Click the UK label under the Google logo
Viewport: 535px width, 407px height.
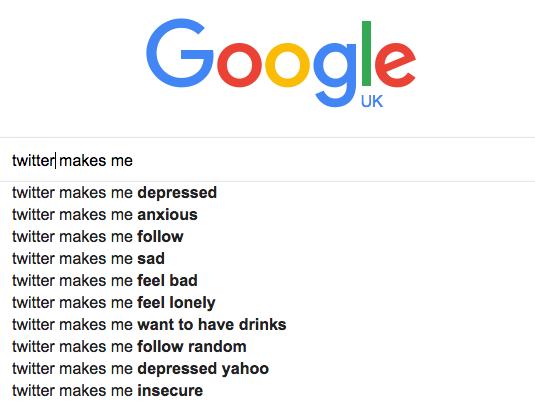(372, 101)
